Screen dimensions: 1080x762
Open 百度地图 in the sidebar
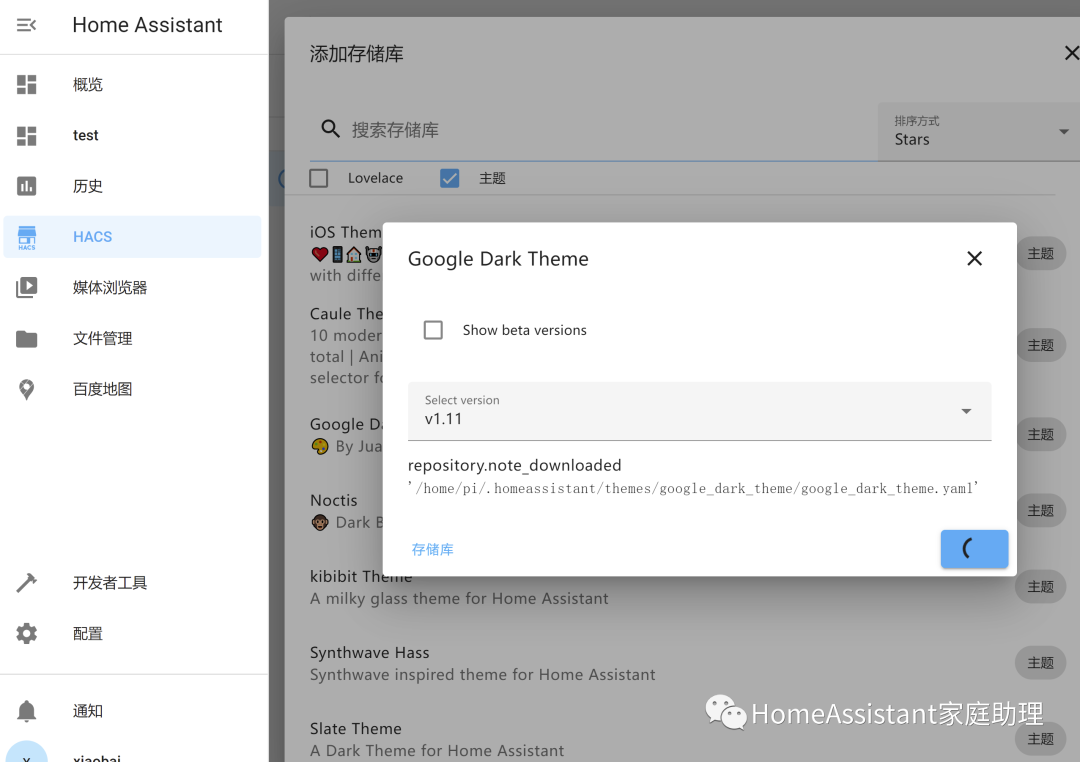click(132, 389)
